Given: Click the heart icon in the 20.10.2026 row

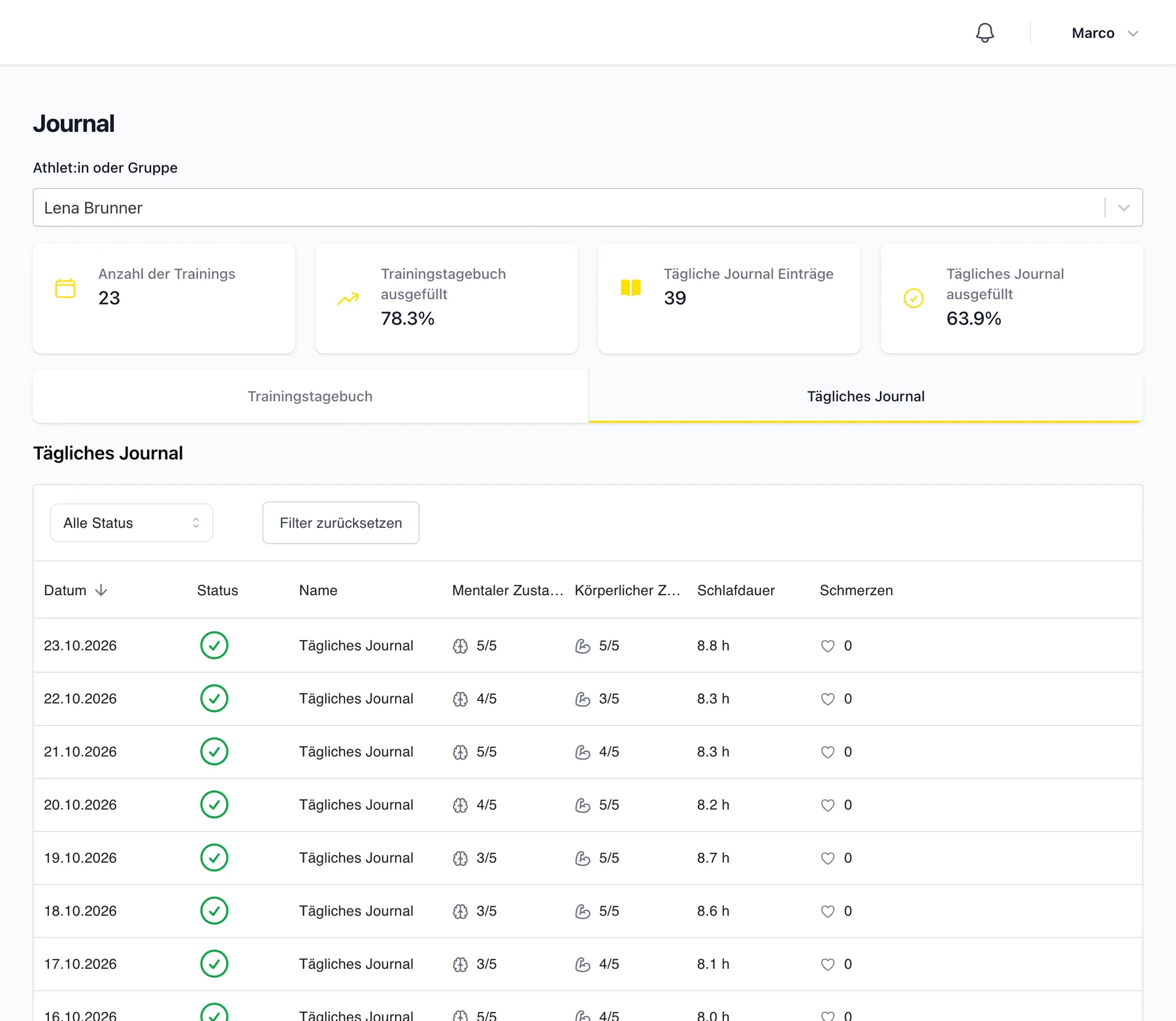Looking at the screenshot, I should [x=828, y=805].
